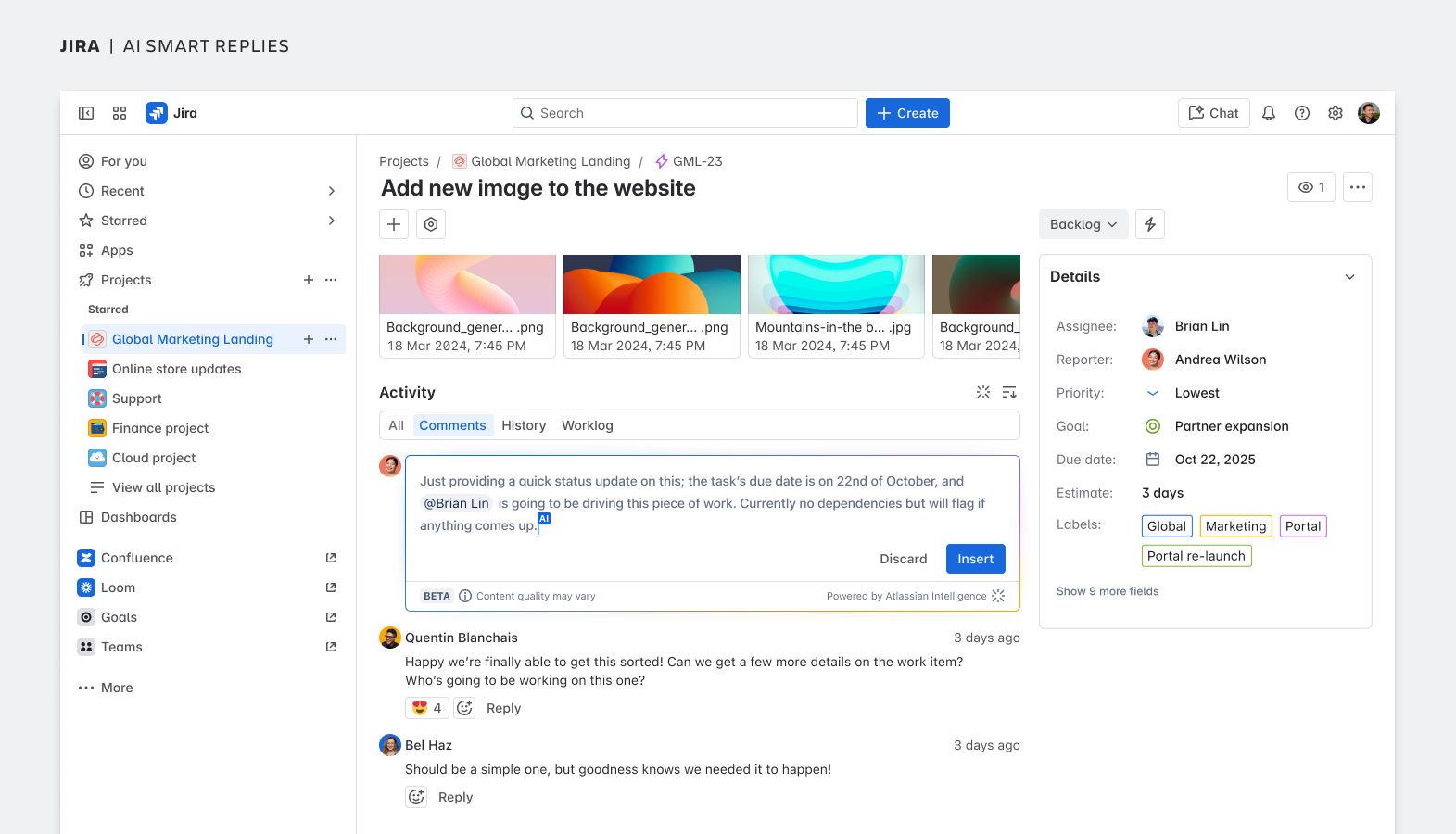This screenshot has width=1456, height=834.
Task: Add reaction to Bel Haz comment
Action: click(416, 797)
